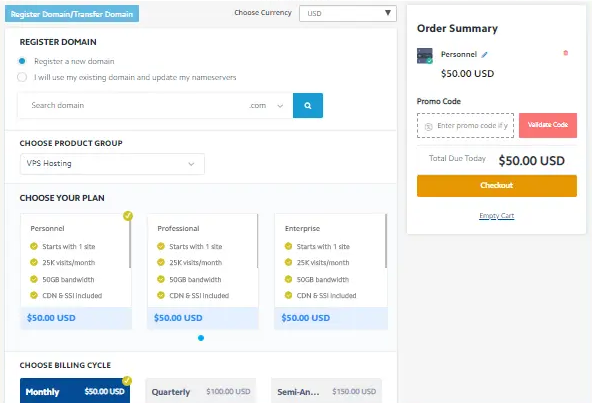Click the pencil edit icon beside Personnel
The width and height of the screenshot is (592, 403).
pyautogui.click(x=484, y=55)
